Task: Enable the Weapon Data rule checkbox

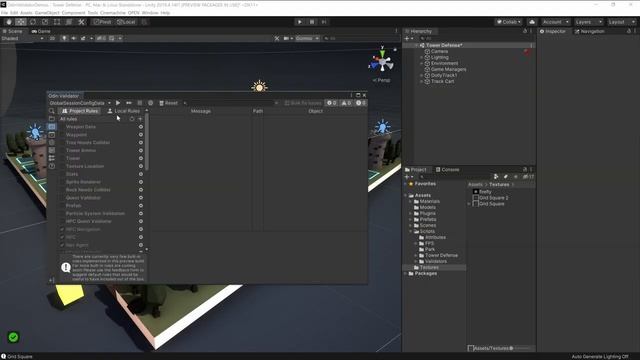Action: pos(62,127)
